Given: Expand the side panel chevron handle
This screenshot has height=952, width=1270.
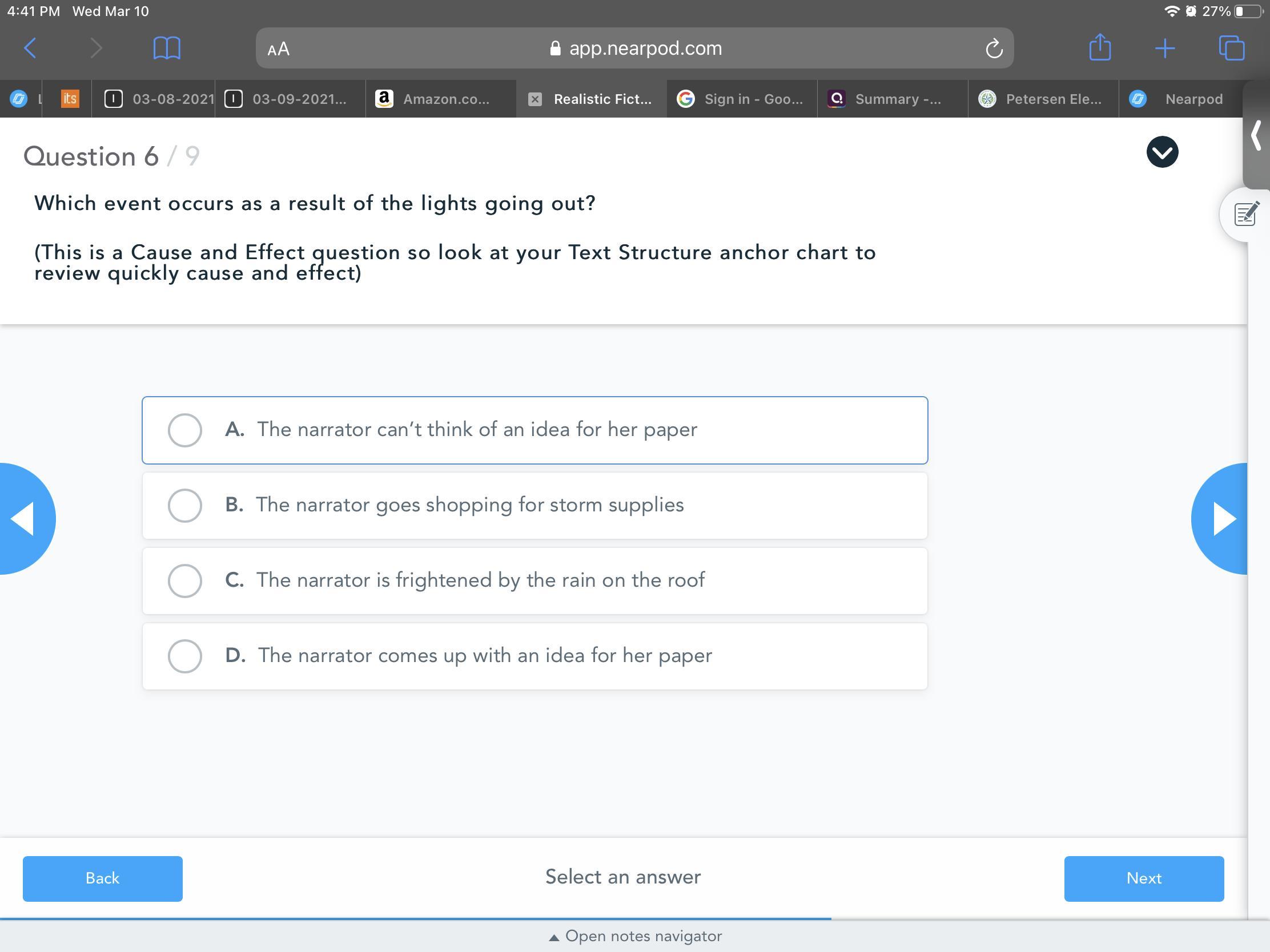Looking at the screenshot, I should pyautogui.click(x=1256, y=135).
